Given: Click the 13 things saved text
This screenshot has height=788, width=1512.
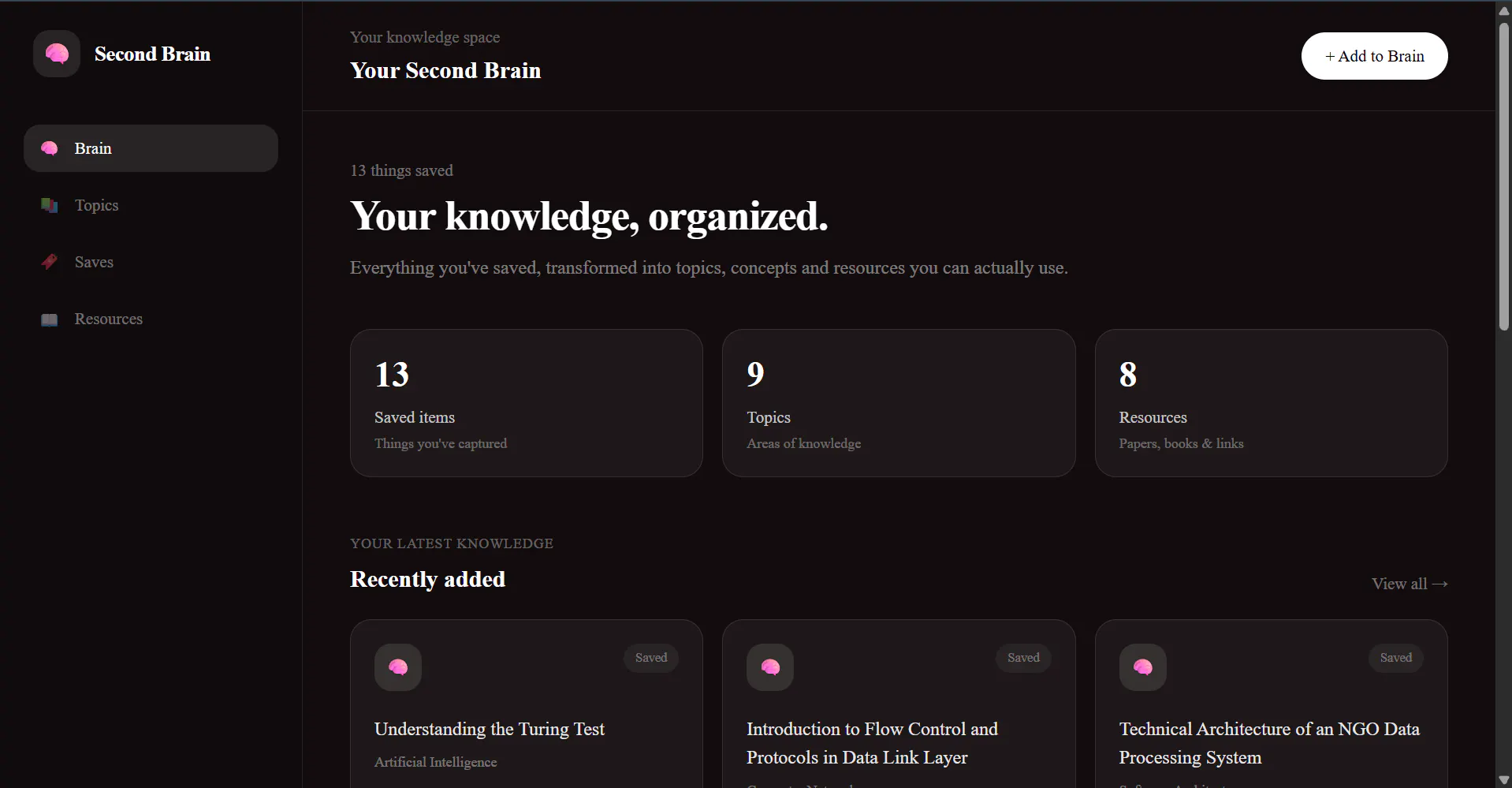Looking at the screenshot, I should coord(402,170).
